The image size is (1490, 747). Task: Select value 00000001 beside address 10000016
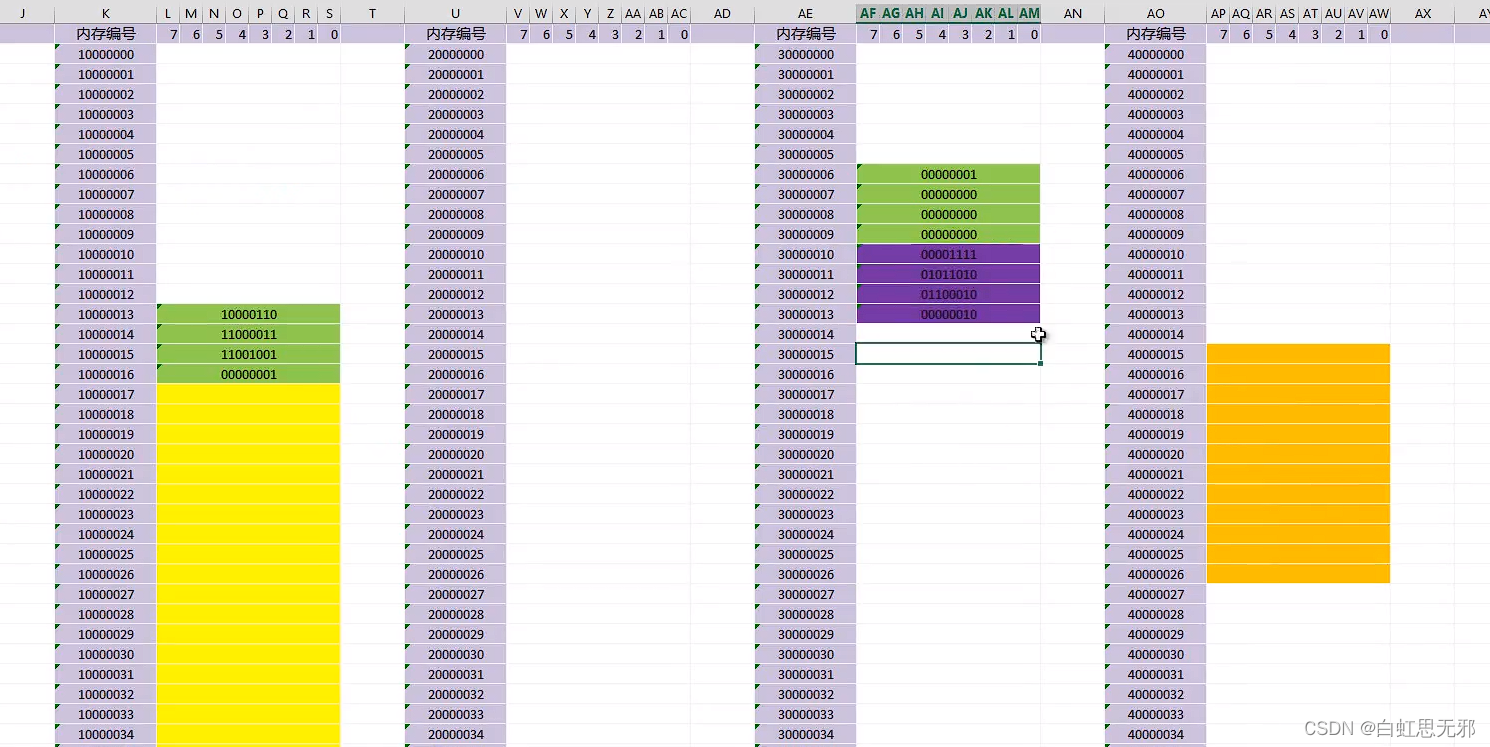click(249, 374)
